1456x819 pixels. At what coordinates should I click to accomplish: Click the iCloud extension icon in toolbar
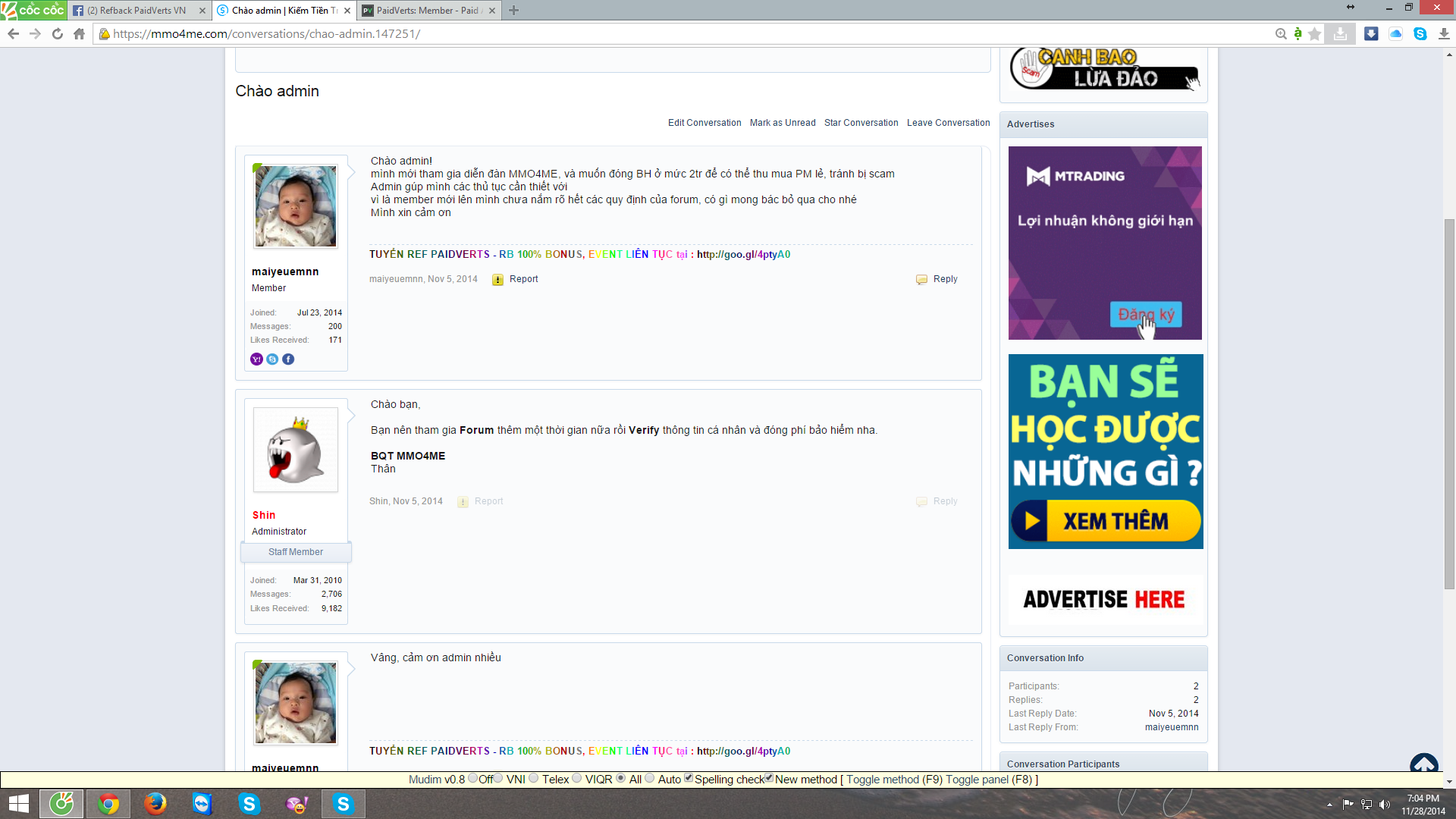(1395, 33)
